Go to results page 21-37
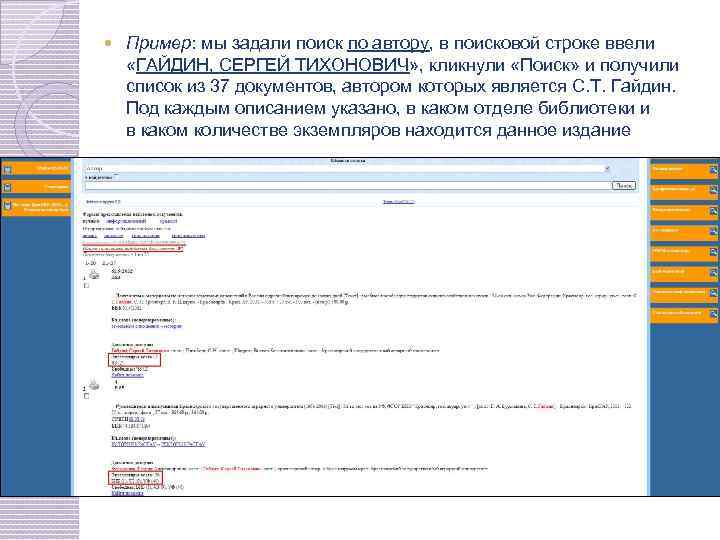 (109, 263)
